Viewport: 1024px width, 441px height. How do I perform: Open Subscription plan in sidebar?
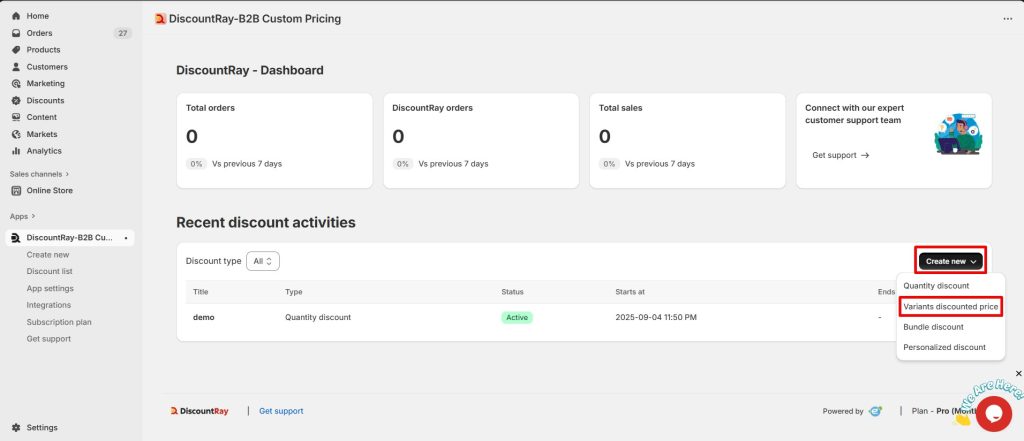[59, 322]
